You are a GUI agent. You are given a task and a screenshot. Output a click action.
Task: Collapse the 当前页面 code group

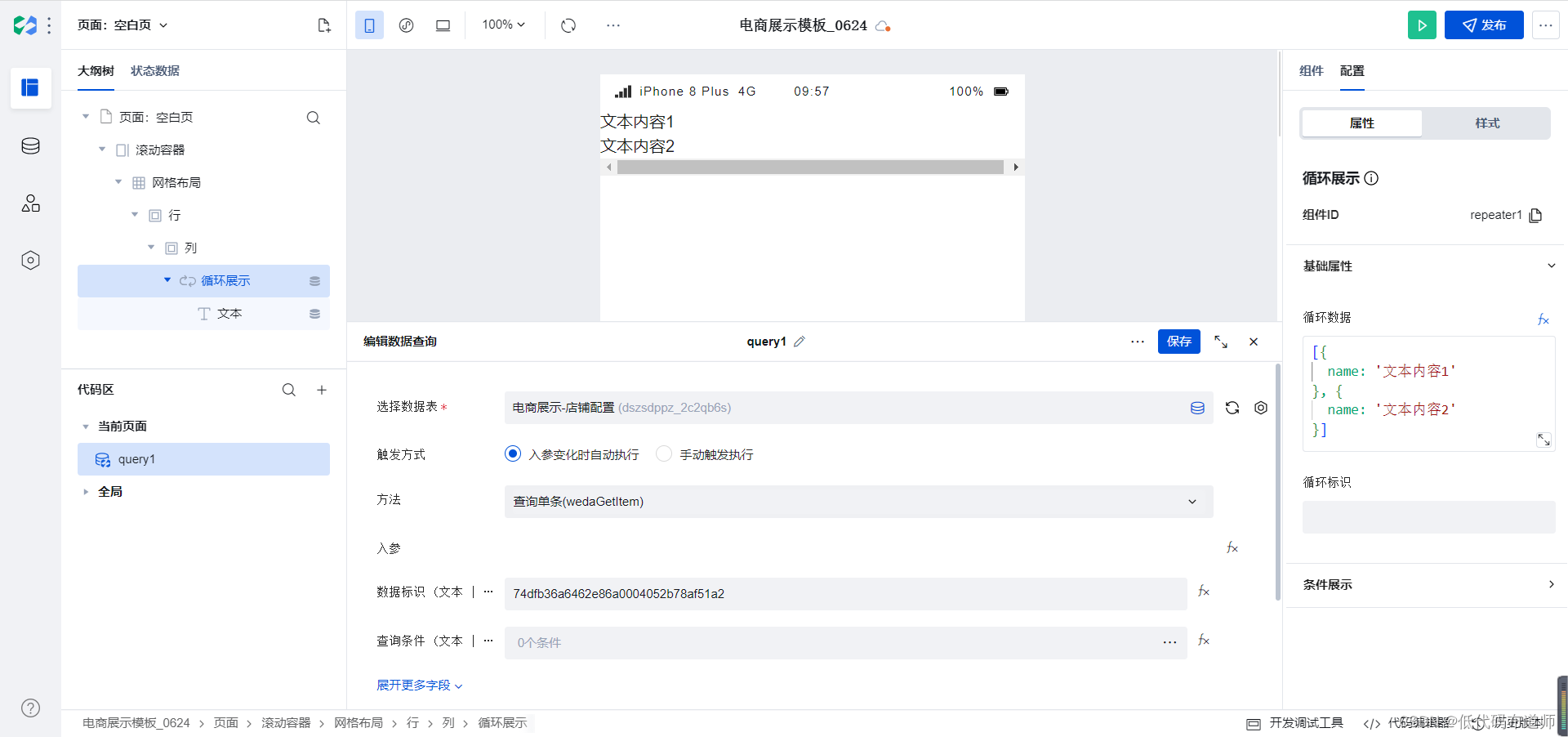(86, 427)
